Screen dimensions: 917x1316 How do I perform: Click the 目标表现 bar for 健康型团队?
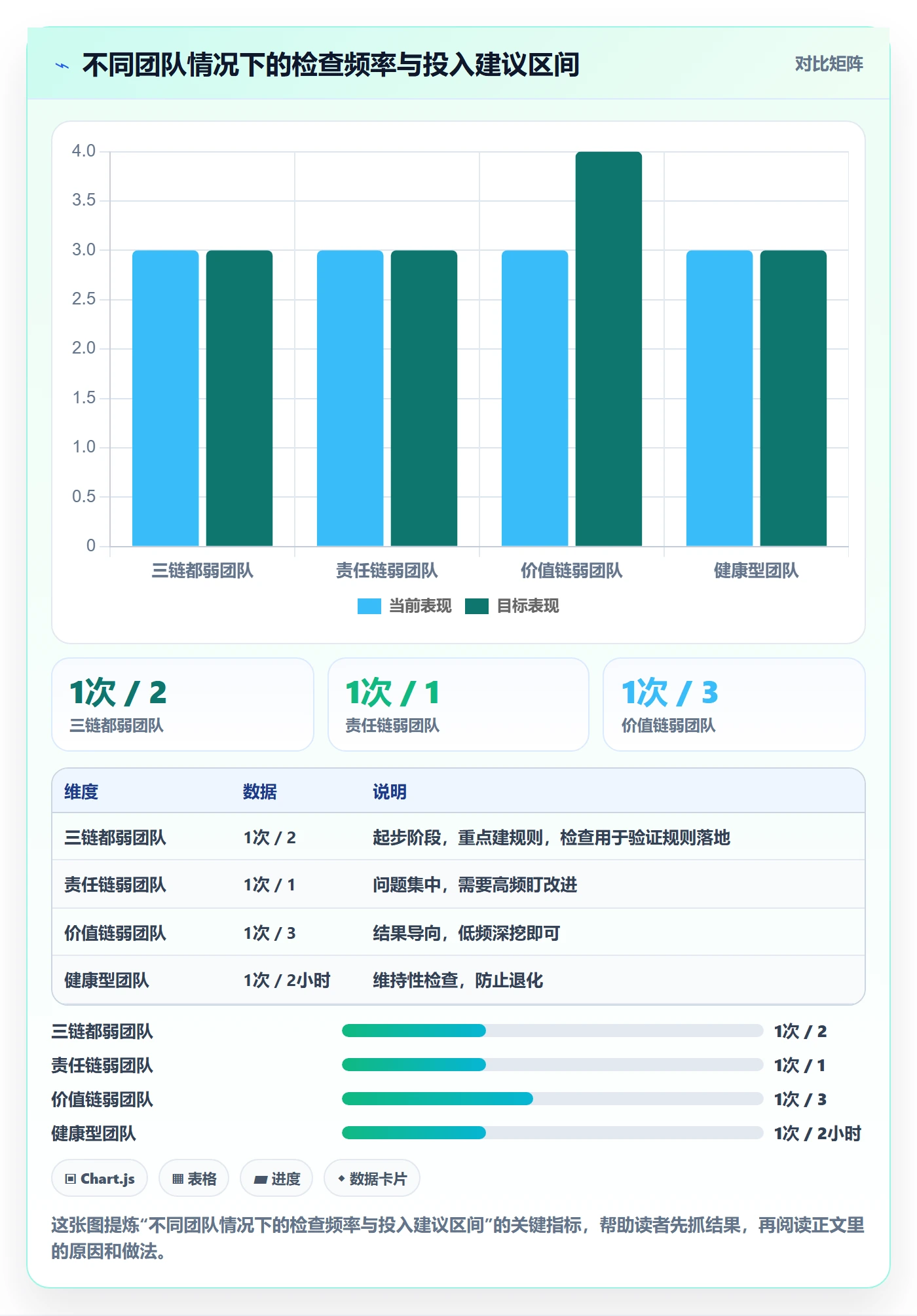pyautogui.click(x=793, y=398)
